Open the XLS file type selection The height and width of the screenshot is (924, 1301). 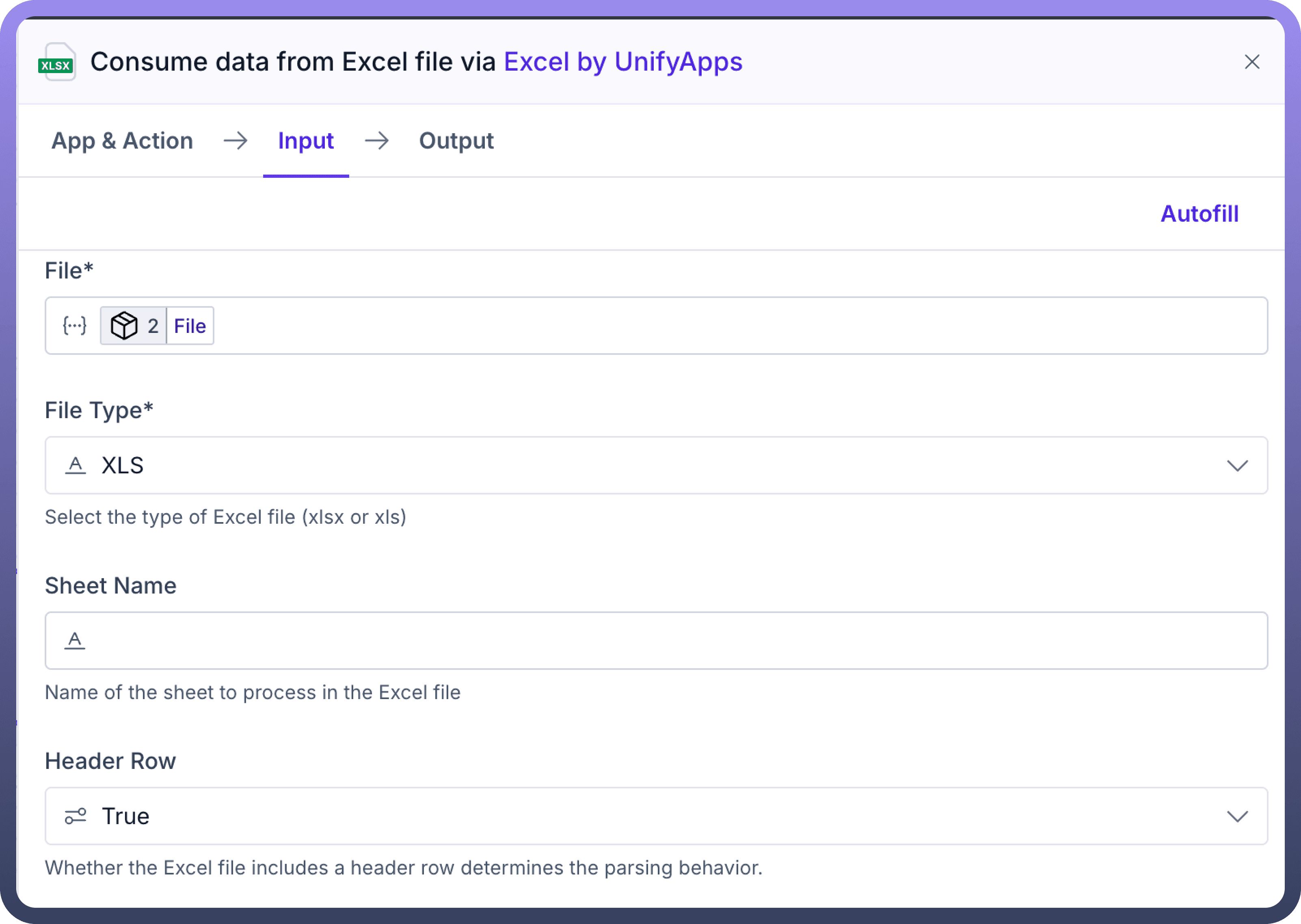(123, 465)
